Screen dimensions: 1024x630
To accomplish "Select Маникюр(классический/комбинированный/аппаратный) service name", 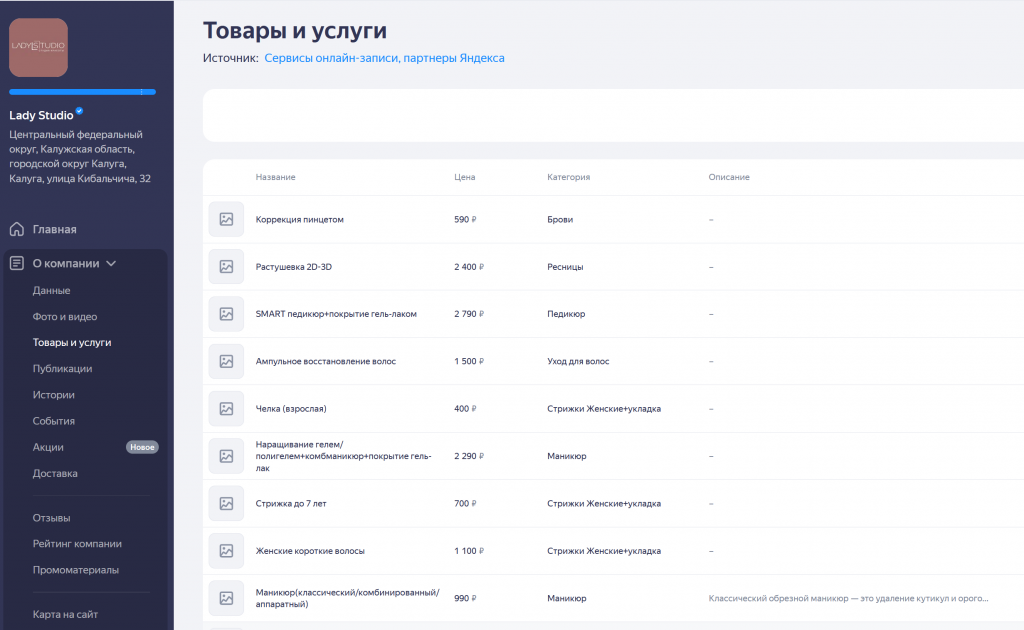I will click(x=347, y=598).
